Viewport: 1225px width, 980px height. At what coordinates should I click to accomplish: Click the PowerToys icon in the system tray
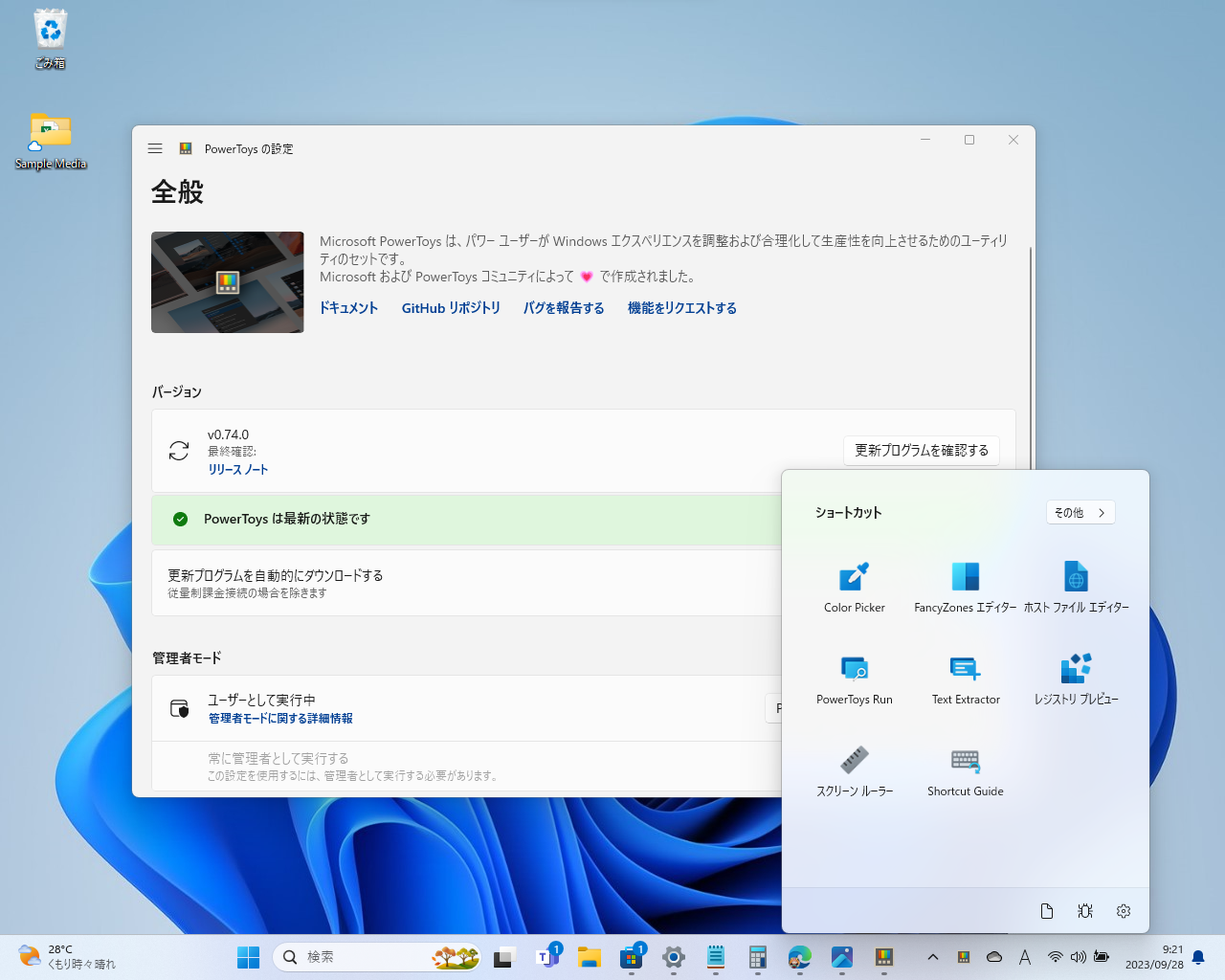pos(964,956)
